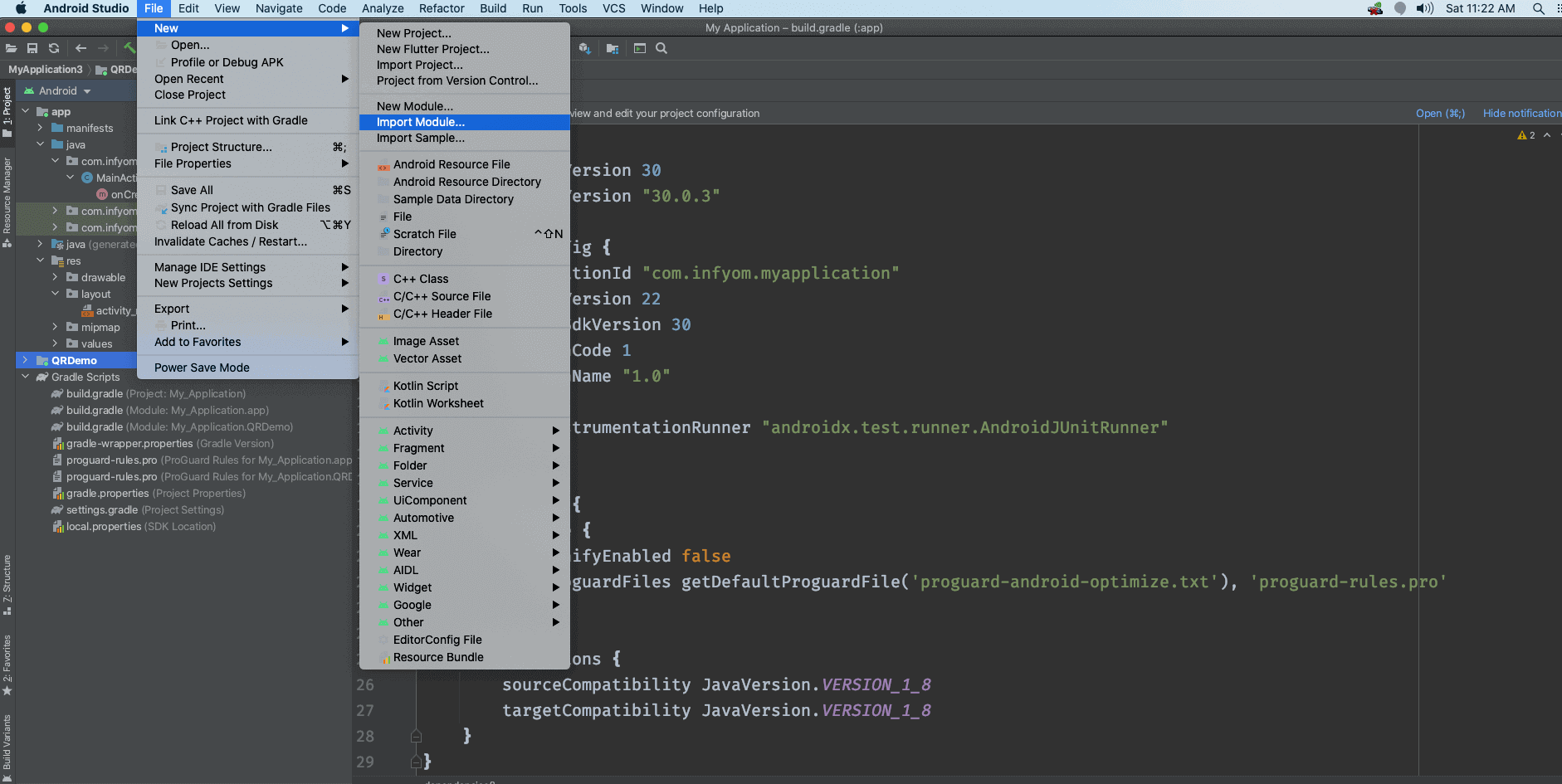Click the search magnifier icon in the toolbar
This screenshot has width=1562, height=784.
(x=661, y=48)
